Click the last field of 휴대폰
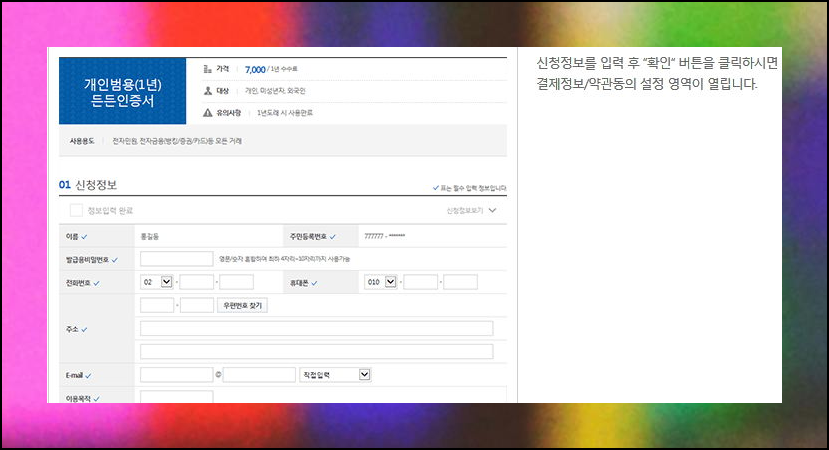Viewport: 829px width, 450px height. pos(460,282)
